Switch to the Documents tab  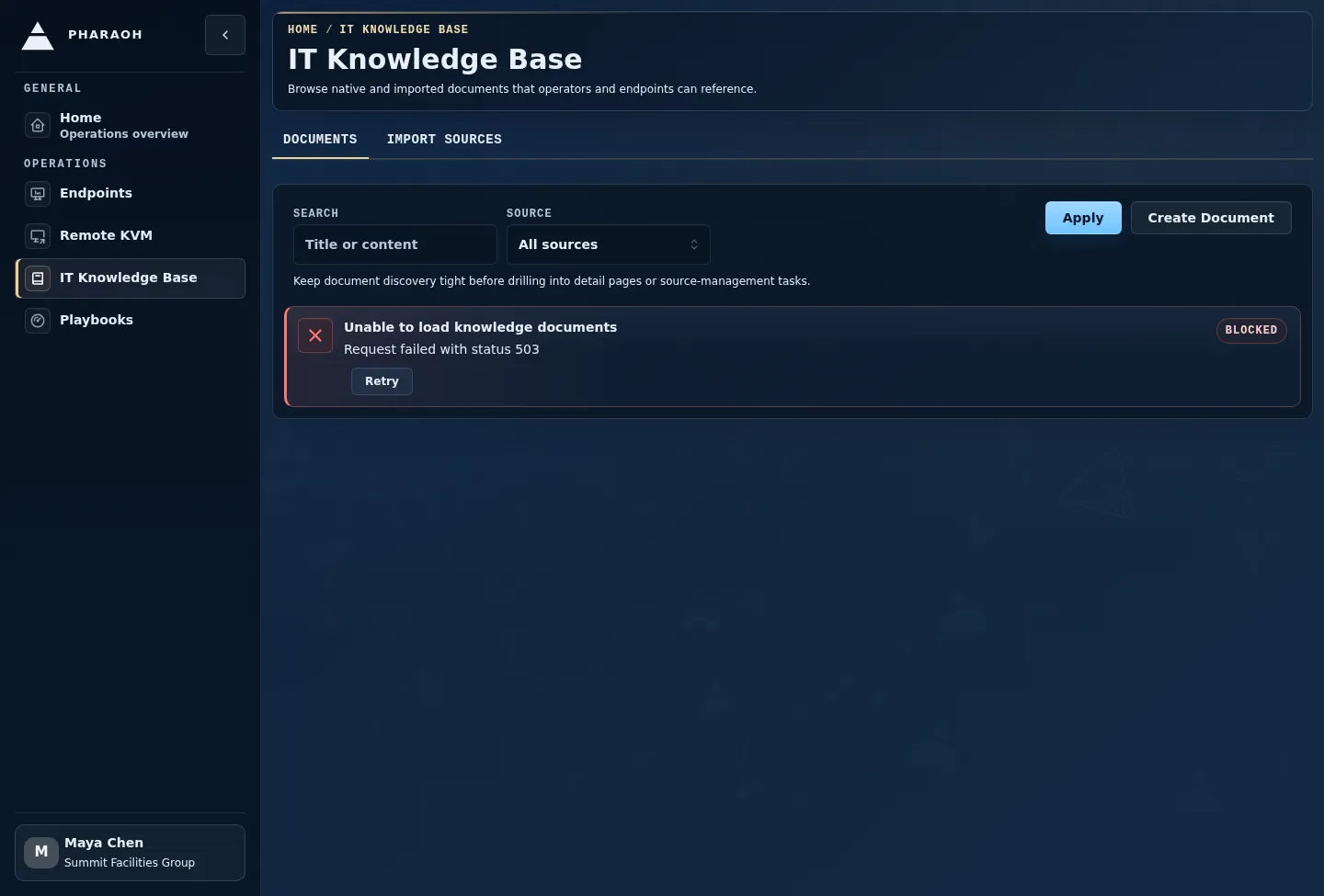pyautogui.click(x=320, y=140)
